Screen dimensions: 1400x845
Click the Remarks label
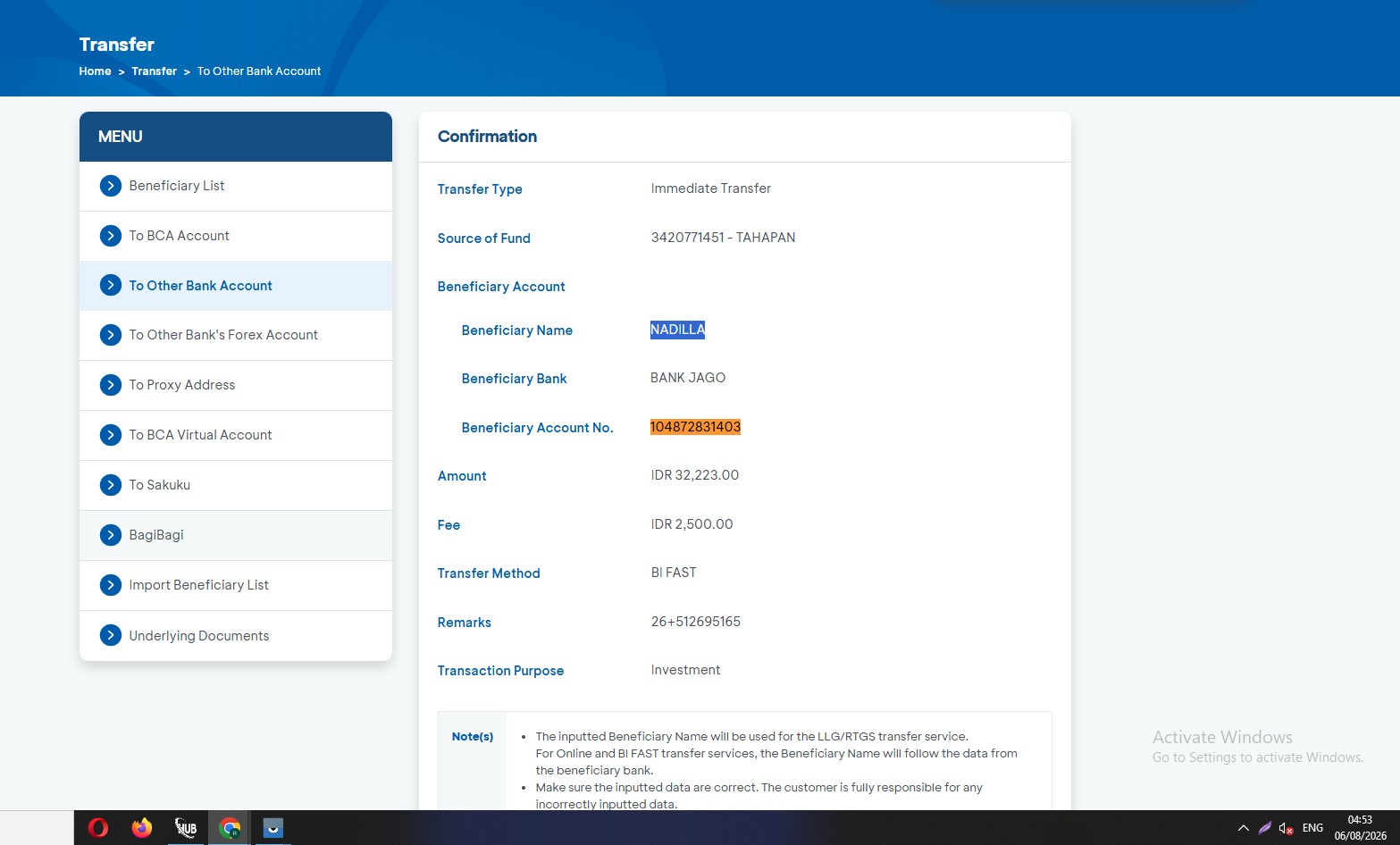[x=464, y=623]
